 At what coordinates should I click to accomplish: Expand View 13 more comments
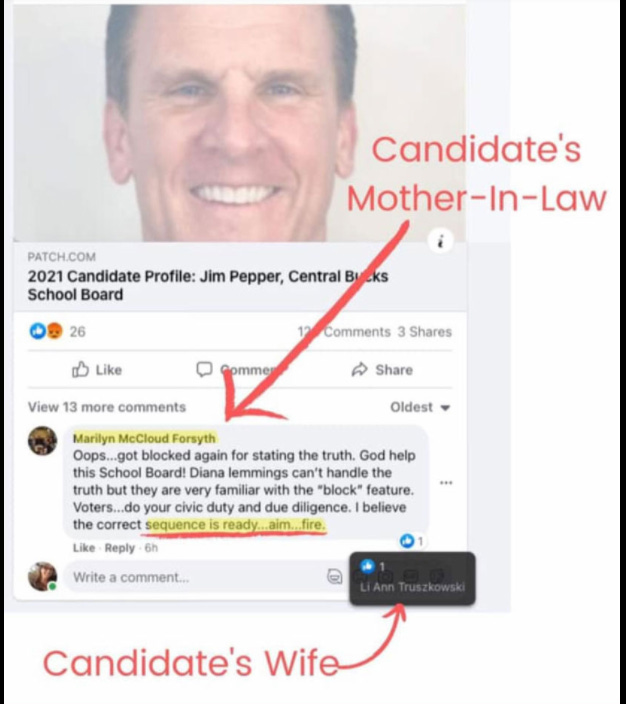(x=107, y=407)
